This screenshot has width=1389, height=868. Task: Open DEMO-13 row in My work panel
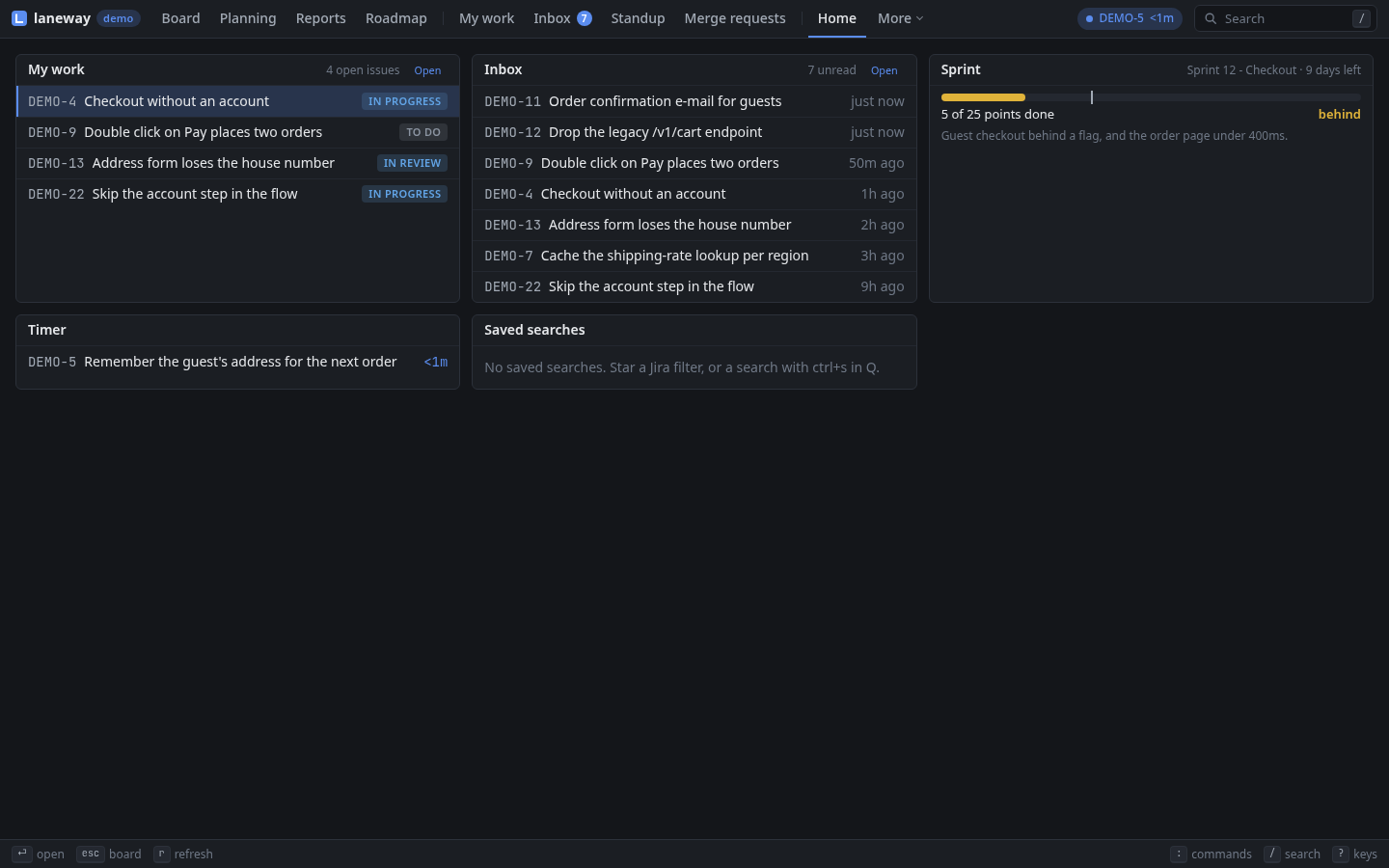[x=238, y=163]
